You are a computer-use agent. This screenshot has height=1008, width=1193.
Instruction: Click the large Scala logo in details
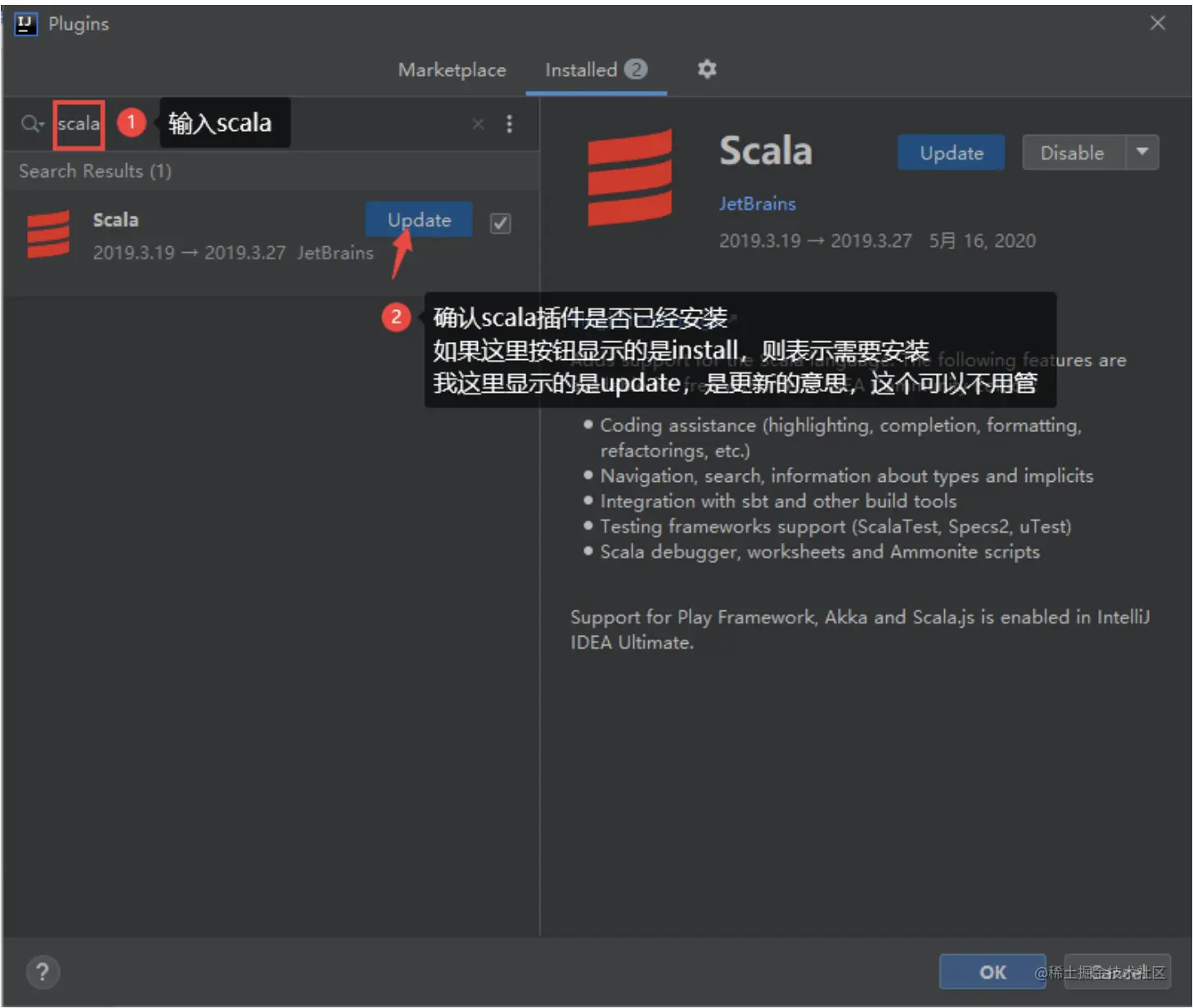click(630, 178)
